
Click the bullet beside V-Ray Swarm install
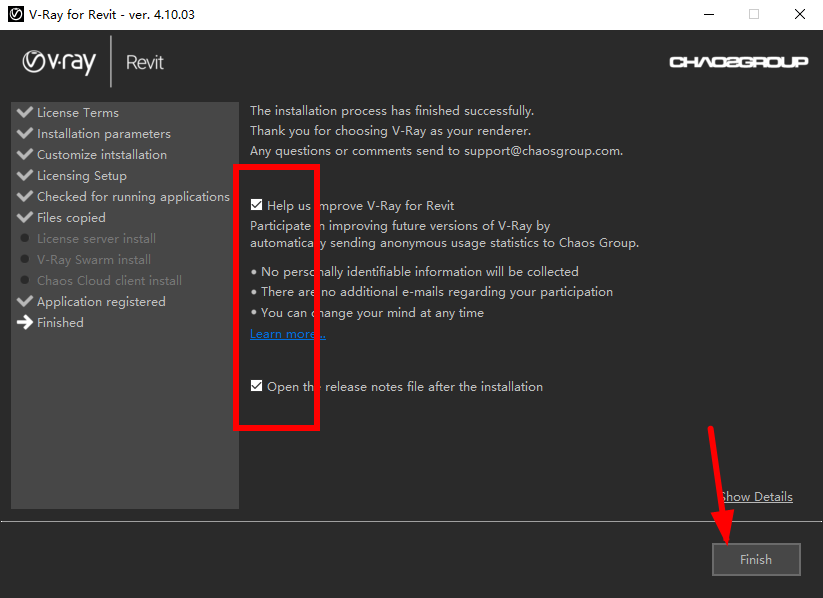[24, 259]
